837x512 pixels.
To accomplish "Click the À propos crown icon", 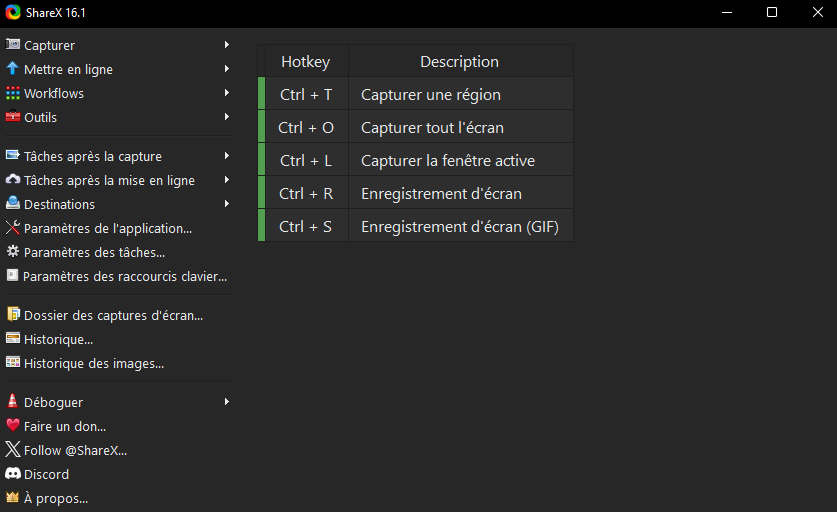I will point(13,498).
